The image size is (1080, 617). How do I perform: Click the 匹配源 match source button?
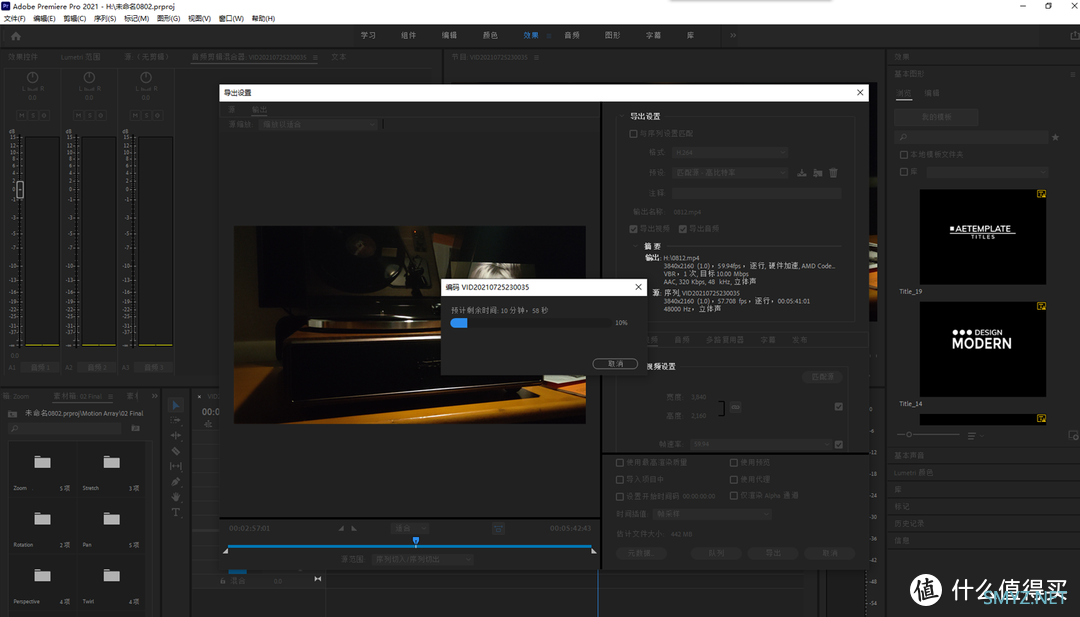tap(822, 377)
